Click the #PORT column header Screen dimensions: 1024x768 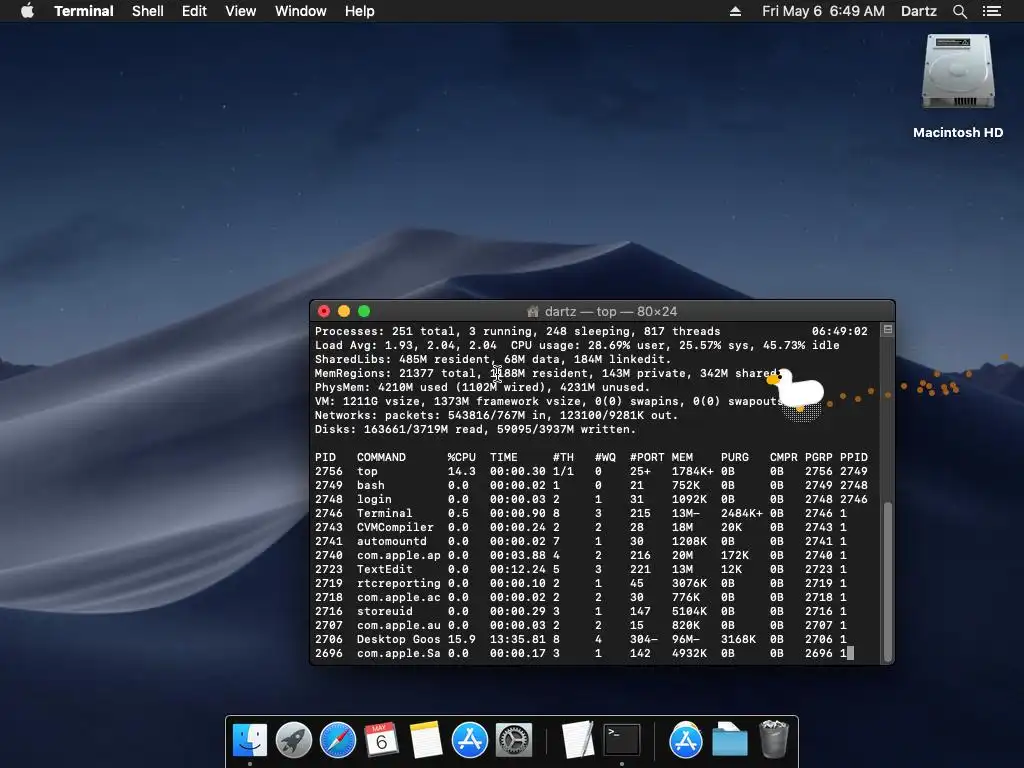pyautogui.click(x=647, y=457)
